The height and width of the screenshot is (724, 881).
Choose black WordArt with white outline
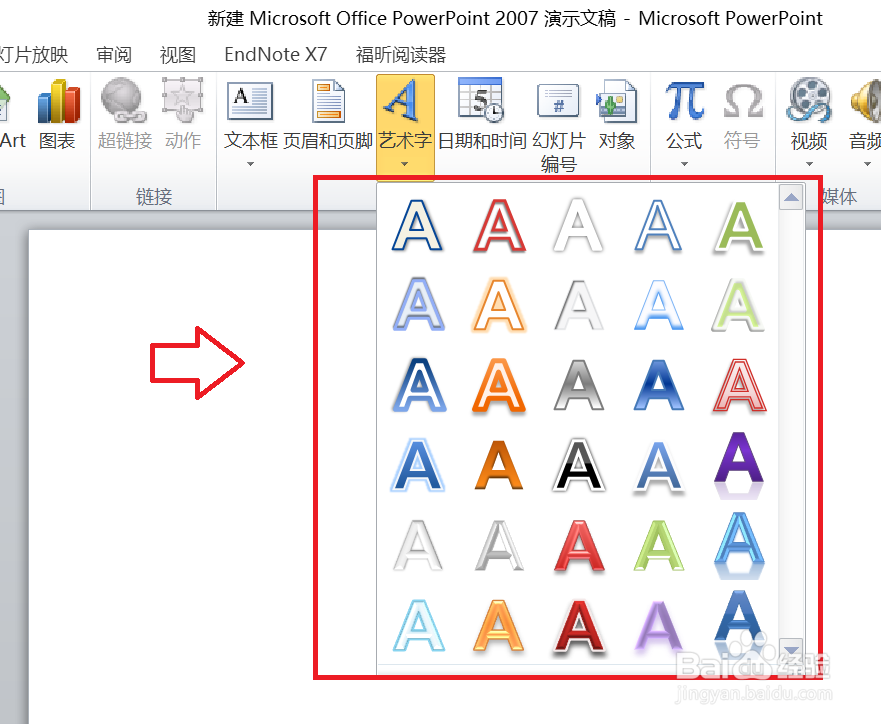579,465
